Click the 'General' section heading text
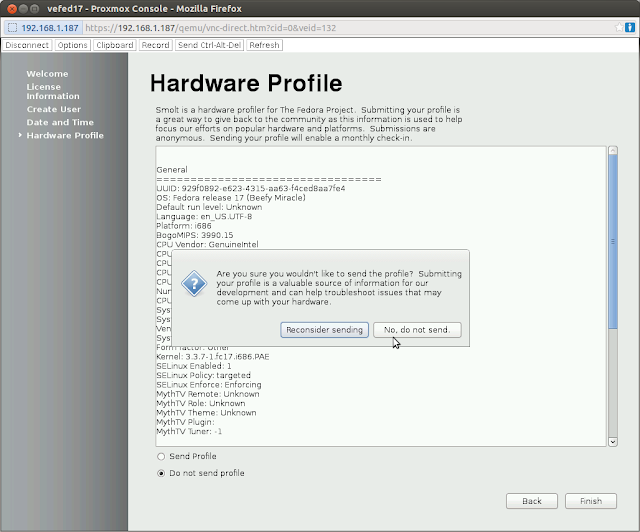This screenshot has width=640, height=532. pyautogui.click(x=172, y=170)
